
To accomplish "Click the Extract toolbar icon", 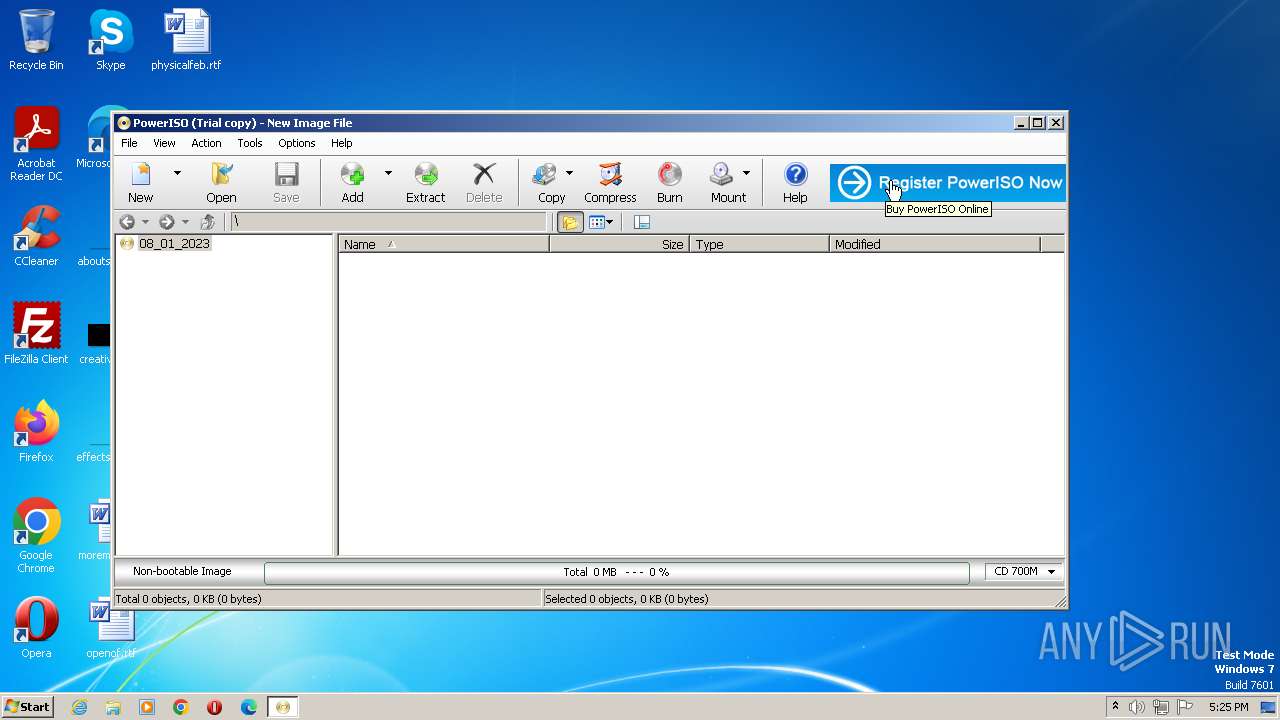I will pyautogui.click(x=425, y=183).
